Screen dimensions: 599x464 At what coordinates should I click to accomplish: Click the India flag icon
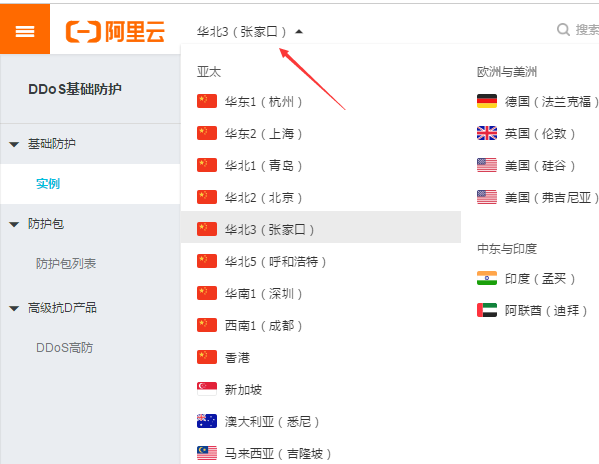(487, 278)
